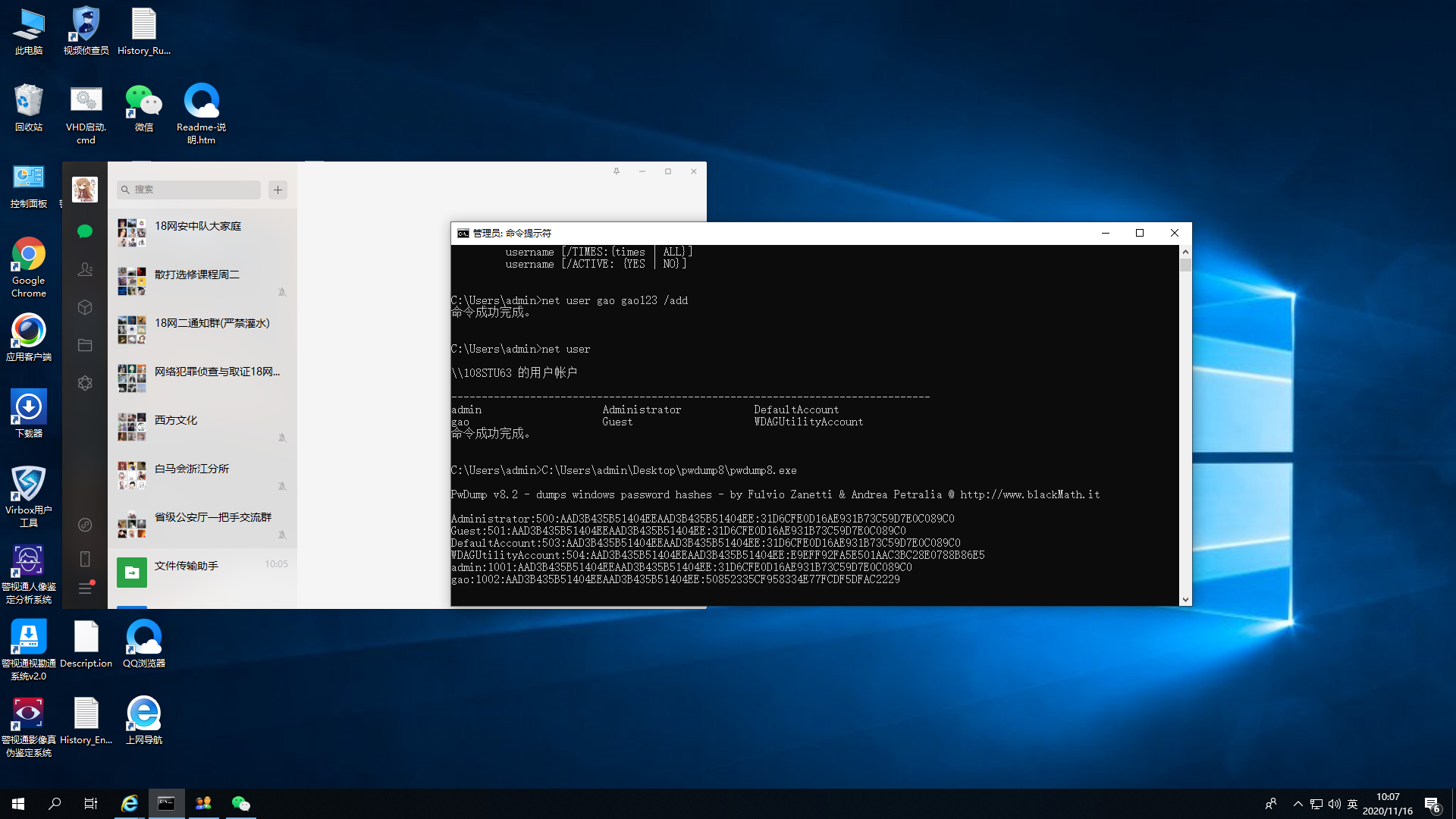Open command prompt title bar system icon
The image size is (1456, 819).
463,234
